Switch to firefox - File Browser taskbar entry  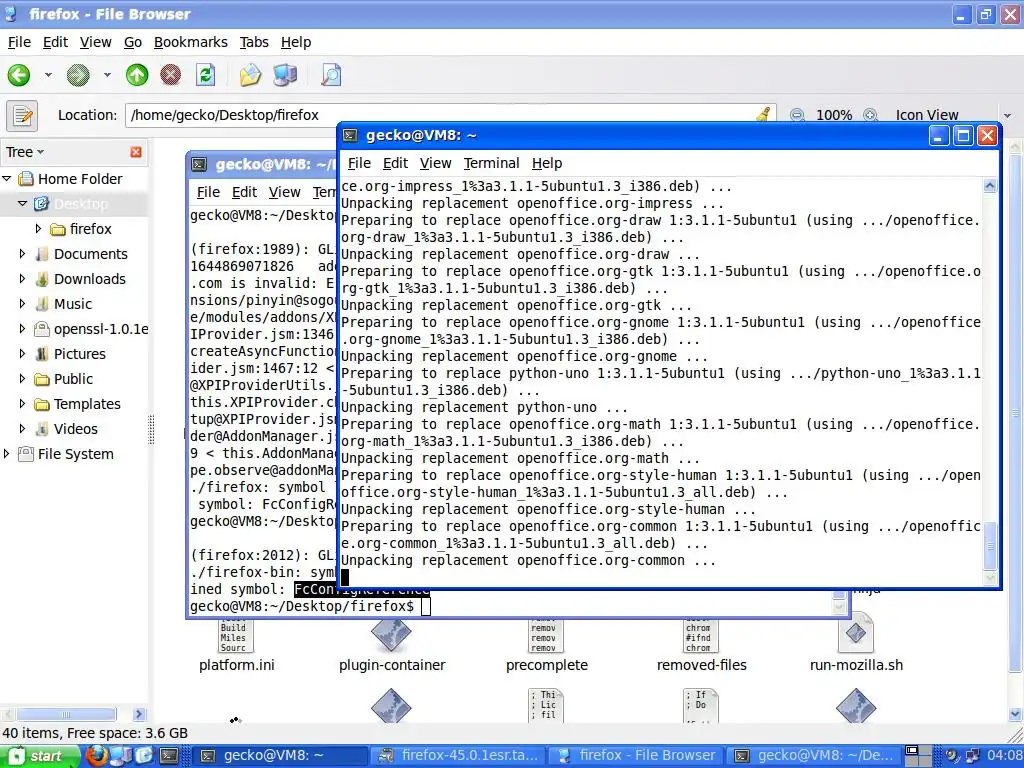[x=638, y=756]
